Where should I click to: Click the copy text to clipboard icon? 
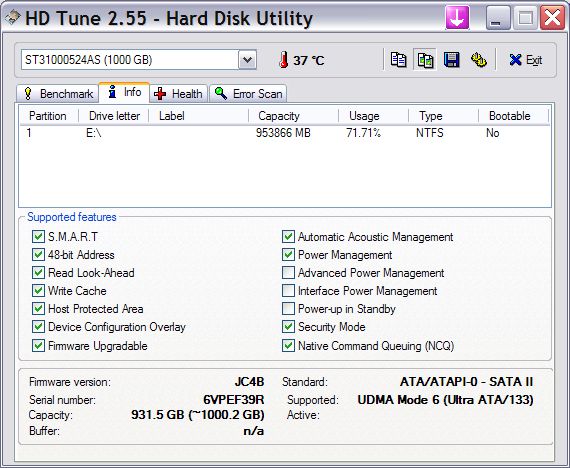coord(398,60)
